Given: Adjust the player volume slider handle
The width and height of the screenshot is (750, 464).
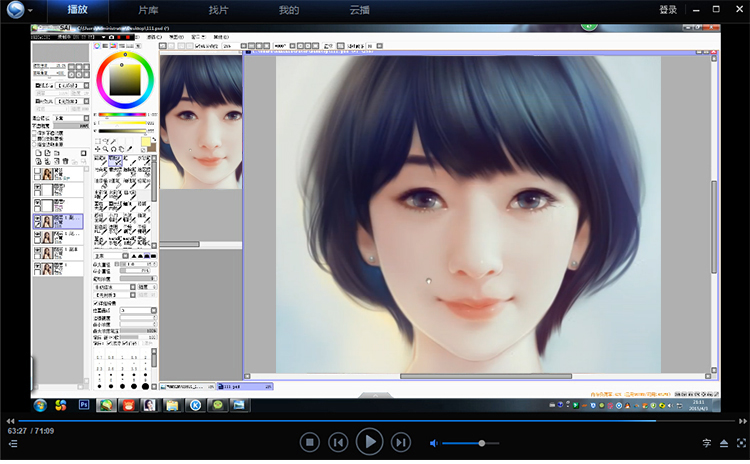Looking at the screenshot, I should (x=482, y=443).
